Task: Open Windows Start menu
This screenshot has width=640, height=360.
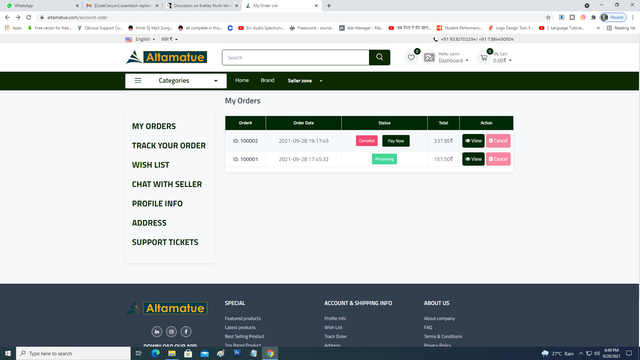Action: point(8,353)
